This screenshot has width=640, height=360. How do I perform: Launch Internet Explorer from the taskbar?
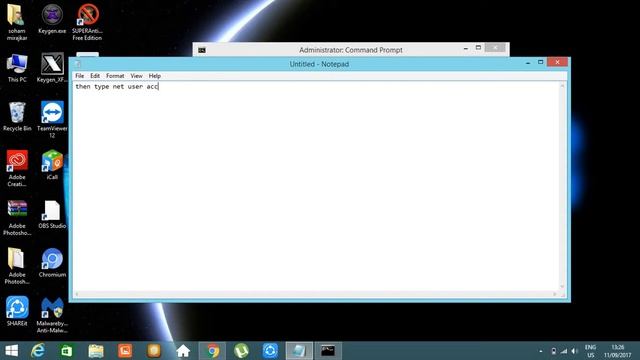tap(38, 351)
